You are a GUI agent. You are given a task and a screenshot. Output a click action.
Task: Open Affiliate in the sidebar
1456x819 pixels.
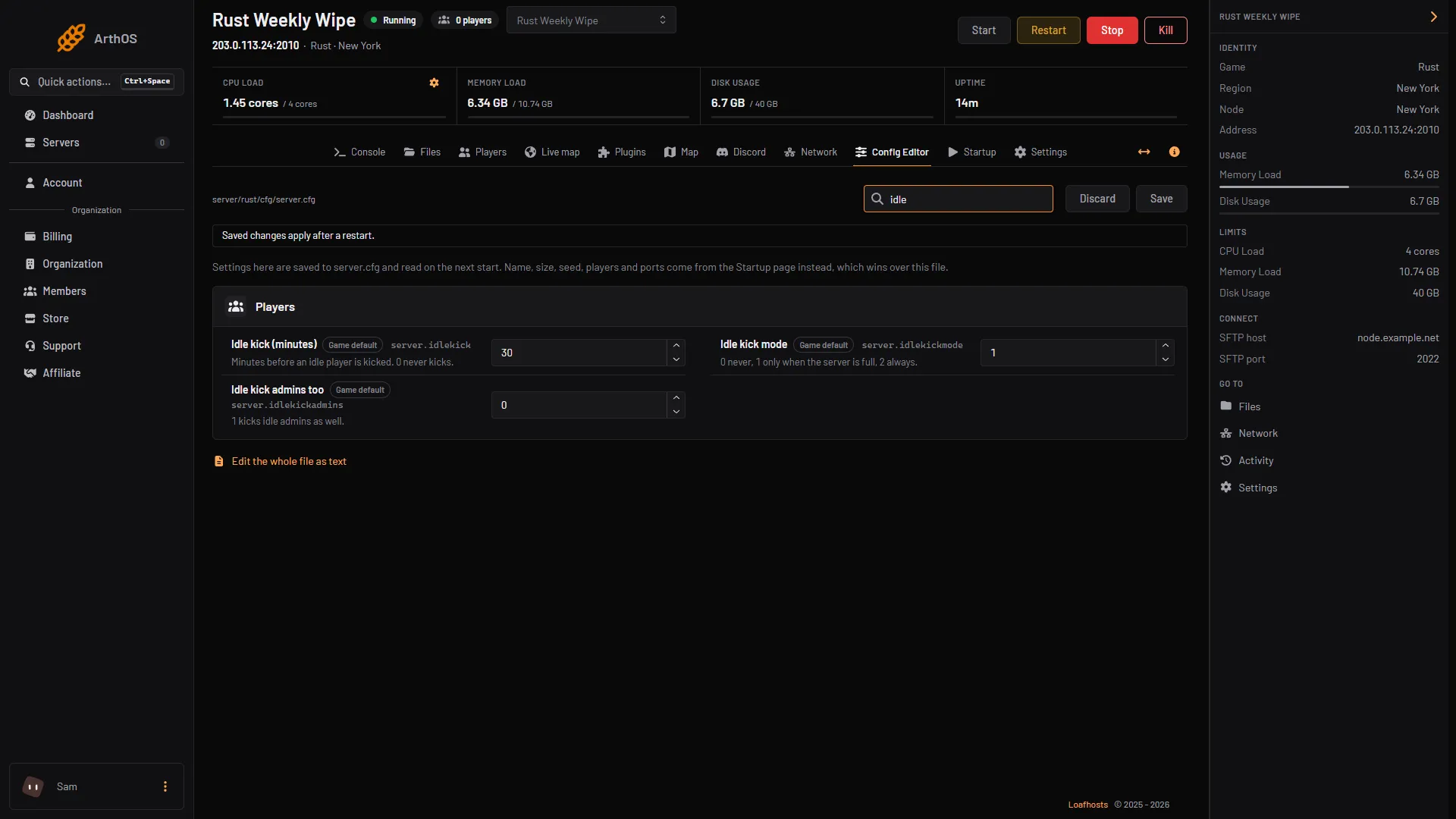pos(96,373)
